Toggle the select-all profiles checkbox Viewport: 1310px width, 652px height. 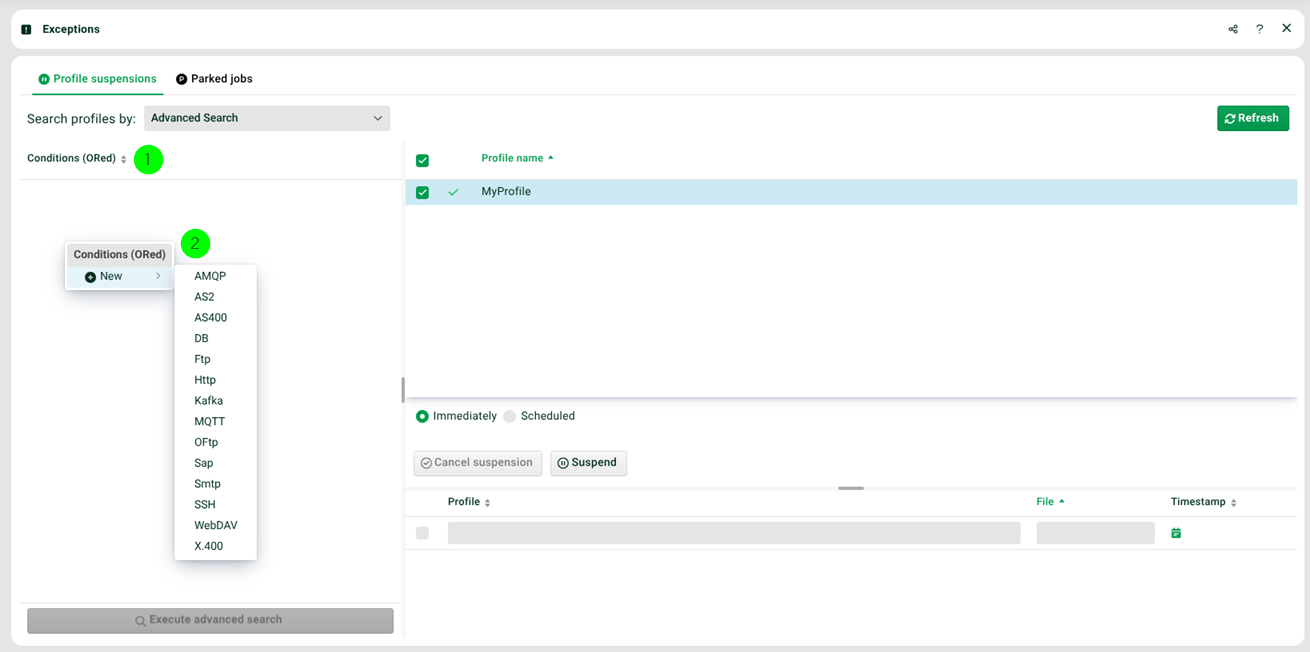pos(422,160)
